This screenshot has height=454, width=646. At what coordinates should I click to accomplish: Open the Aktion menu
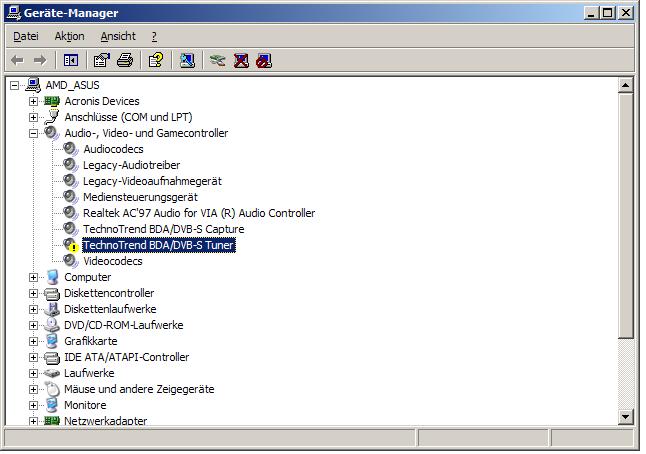(70, 36)
